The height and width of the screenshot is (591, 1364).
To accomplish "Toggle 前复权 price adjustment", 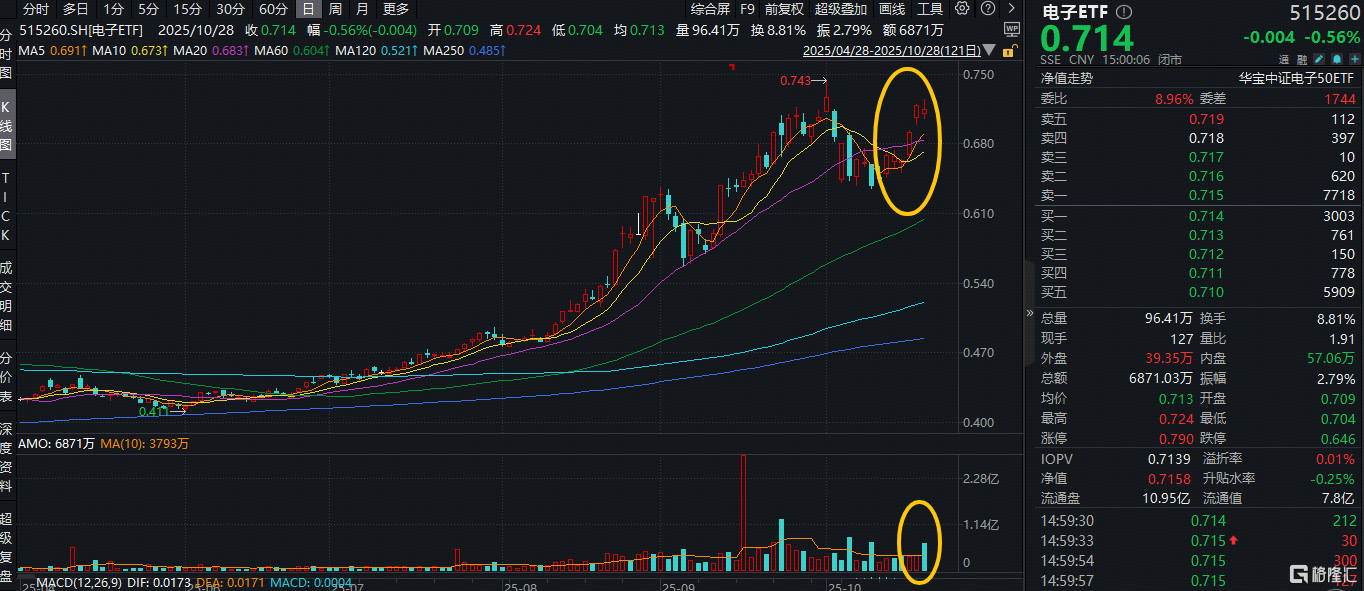I will [784, 9].
